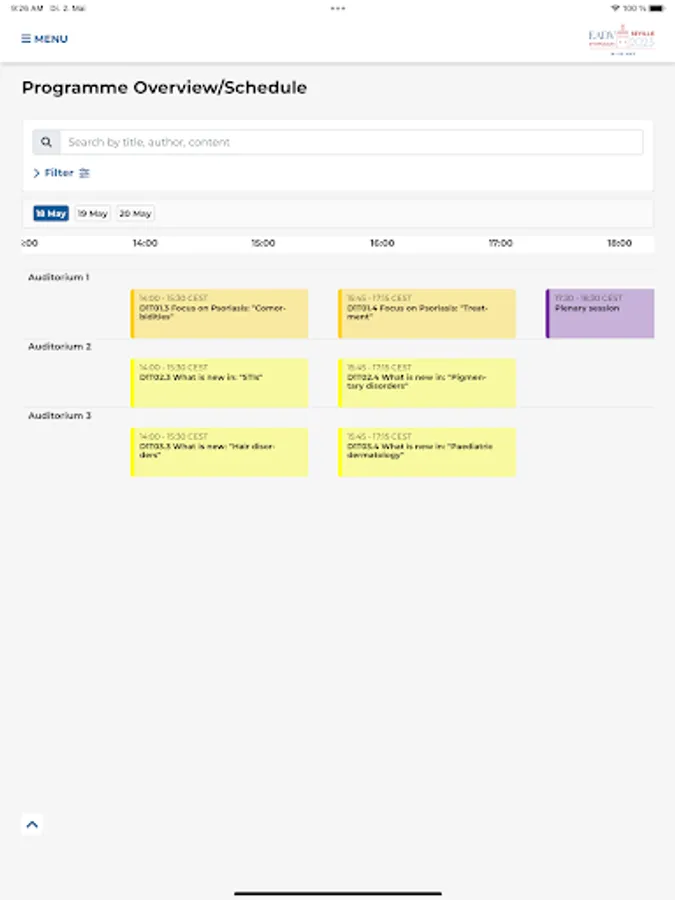Image resolution: width=675 pixels, height=900 pixels.
Task: Click the MENU text label
Action: 48,38
